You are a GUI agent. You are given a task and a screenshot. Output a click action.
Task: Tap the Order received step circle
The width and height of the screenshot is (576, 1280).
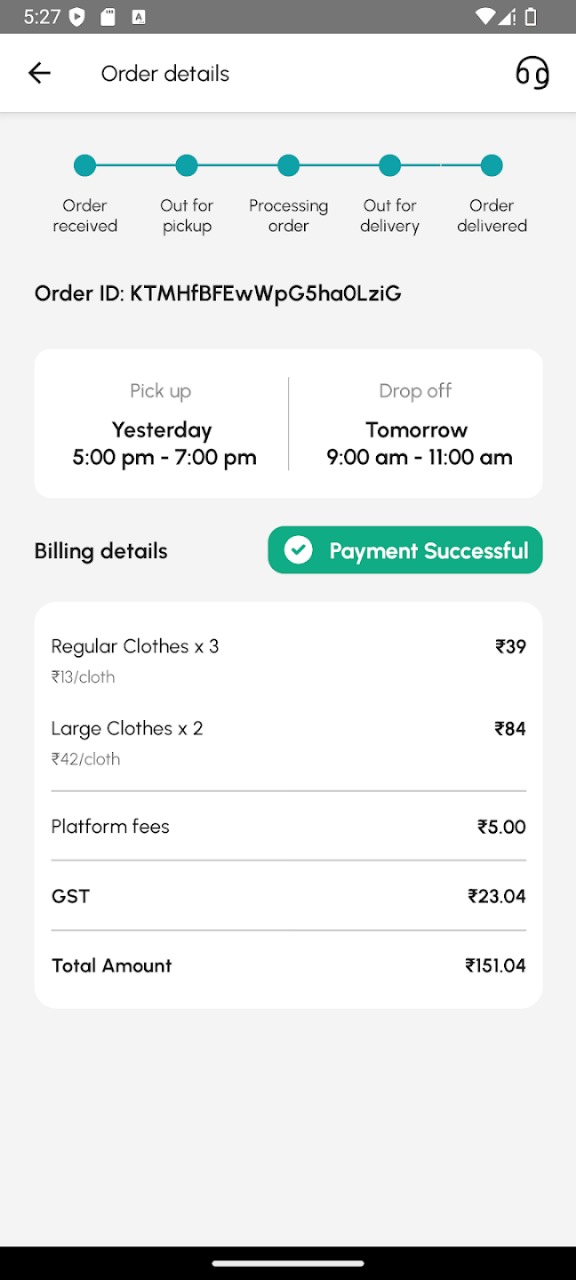85,166
